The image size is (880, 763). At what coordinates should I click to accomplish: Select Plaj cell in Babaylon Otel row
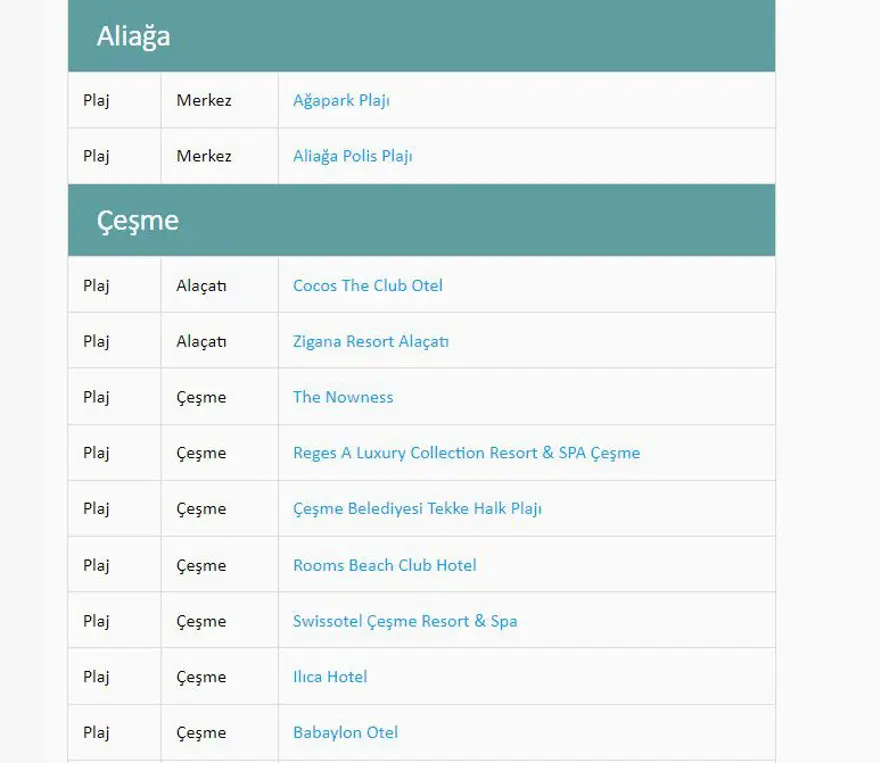[x=96, y=733]
